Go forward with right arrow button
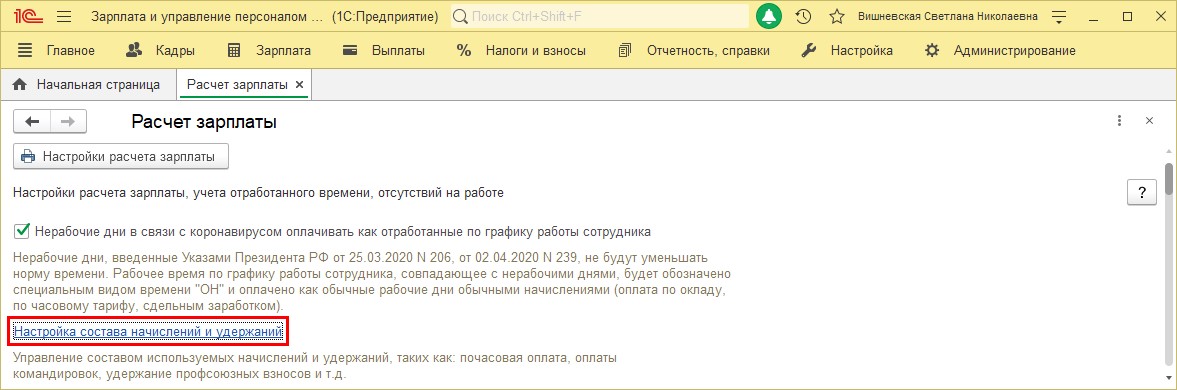This screenshot has height=390, width=1177. tap(68, 122)
